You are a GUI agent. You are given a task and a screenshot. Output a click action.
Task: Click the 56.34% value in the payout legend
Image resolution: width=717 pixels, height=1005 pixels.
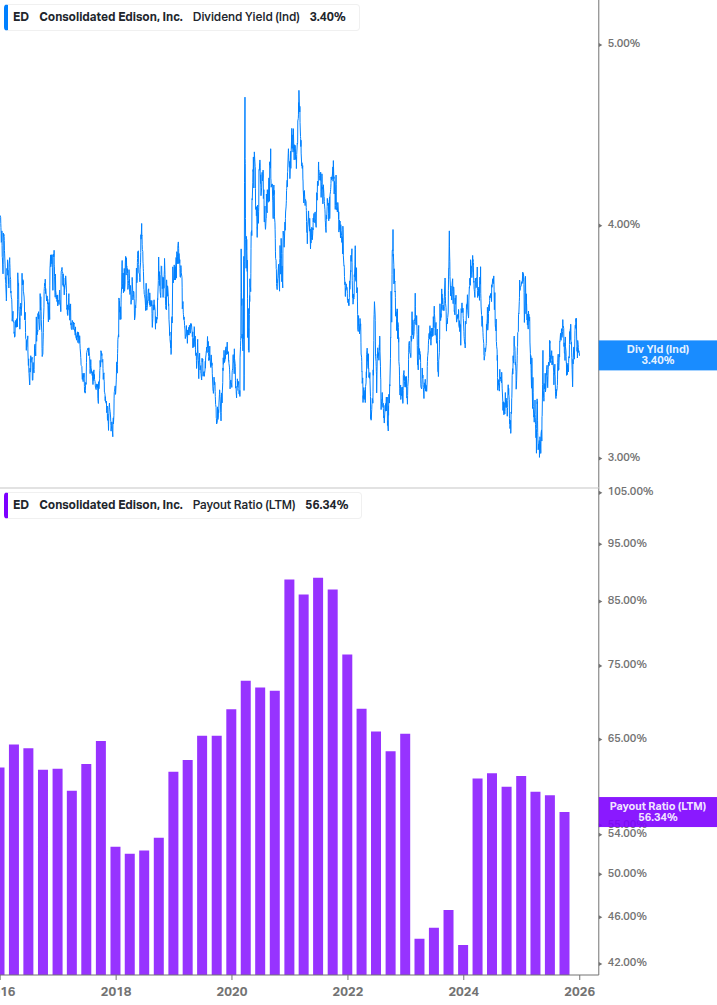pos(327,505)
